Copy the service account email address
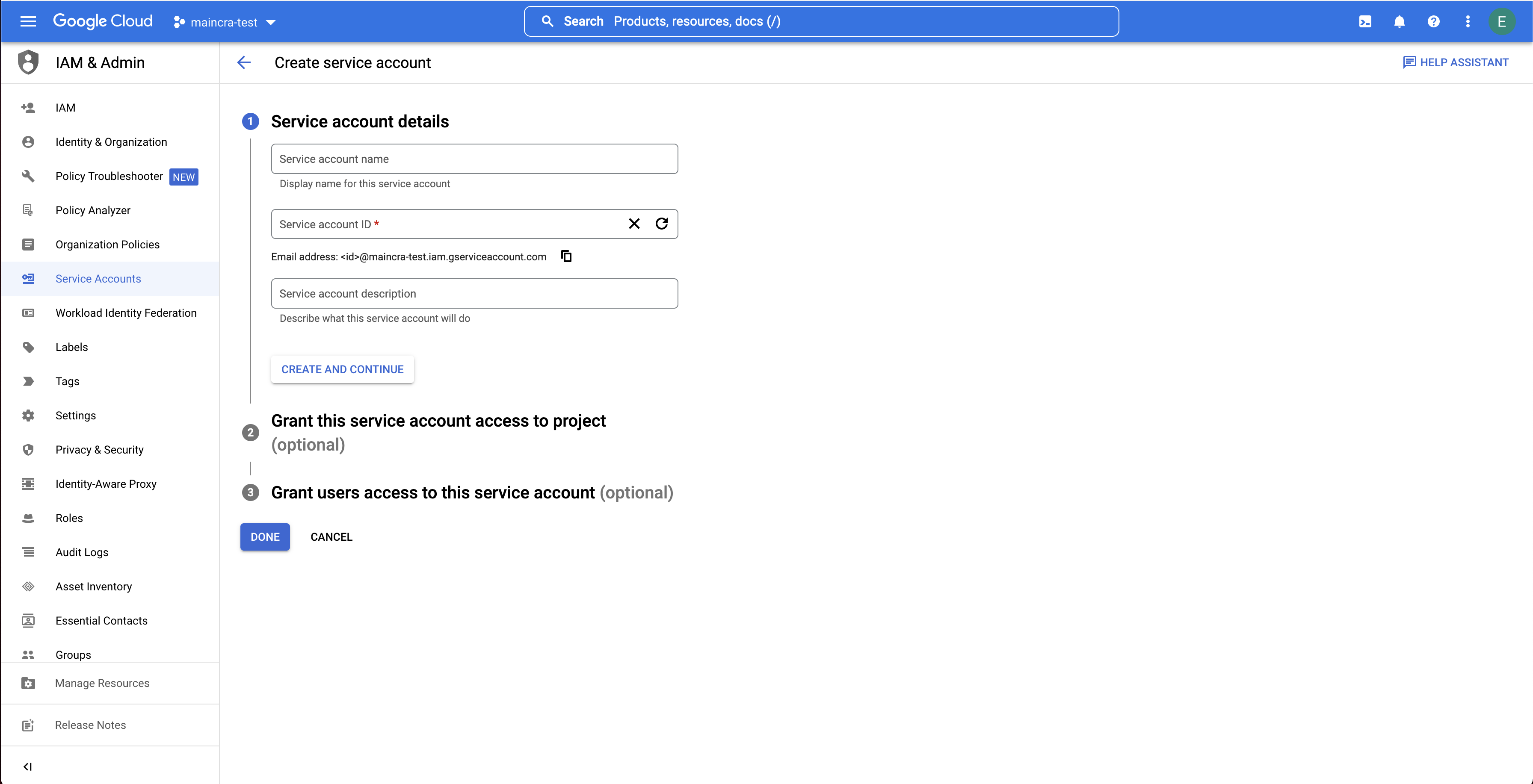This screenshot has height=784, width=1533. [x=566, y=256]
